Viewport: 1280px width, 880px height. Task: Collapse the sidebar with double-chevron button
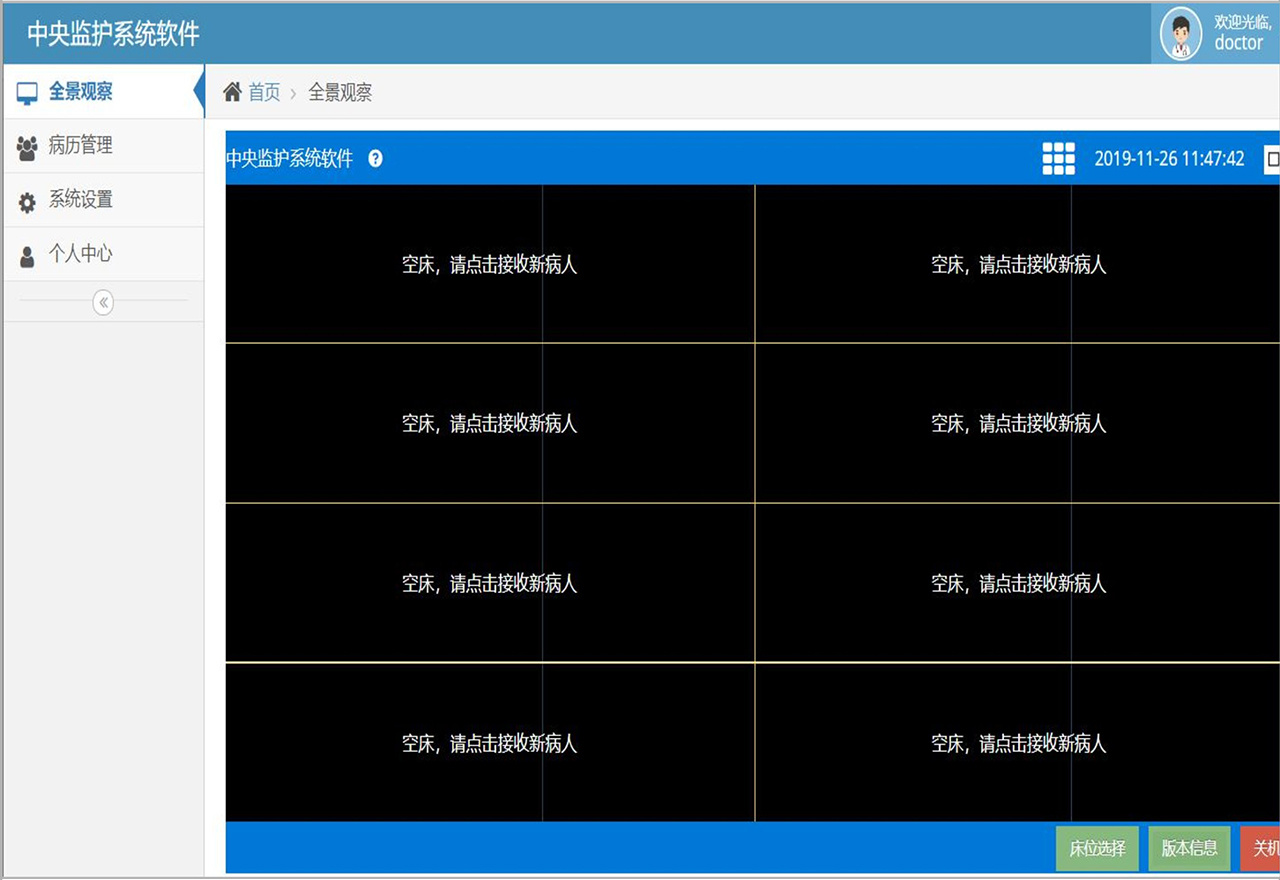[103, 302]
